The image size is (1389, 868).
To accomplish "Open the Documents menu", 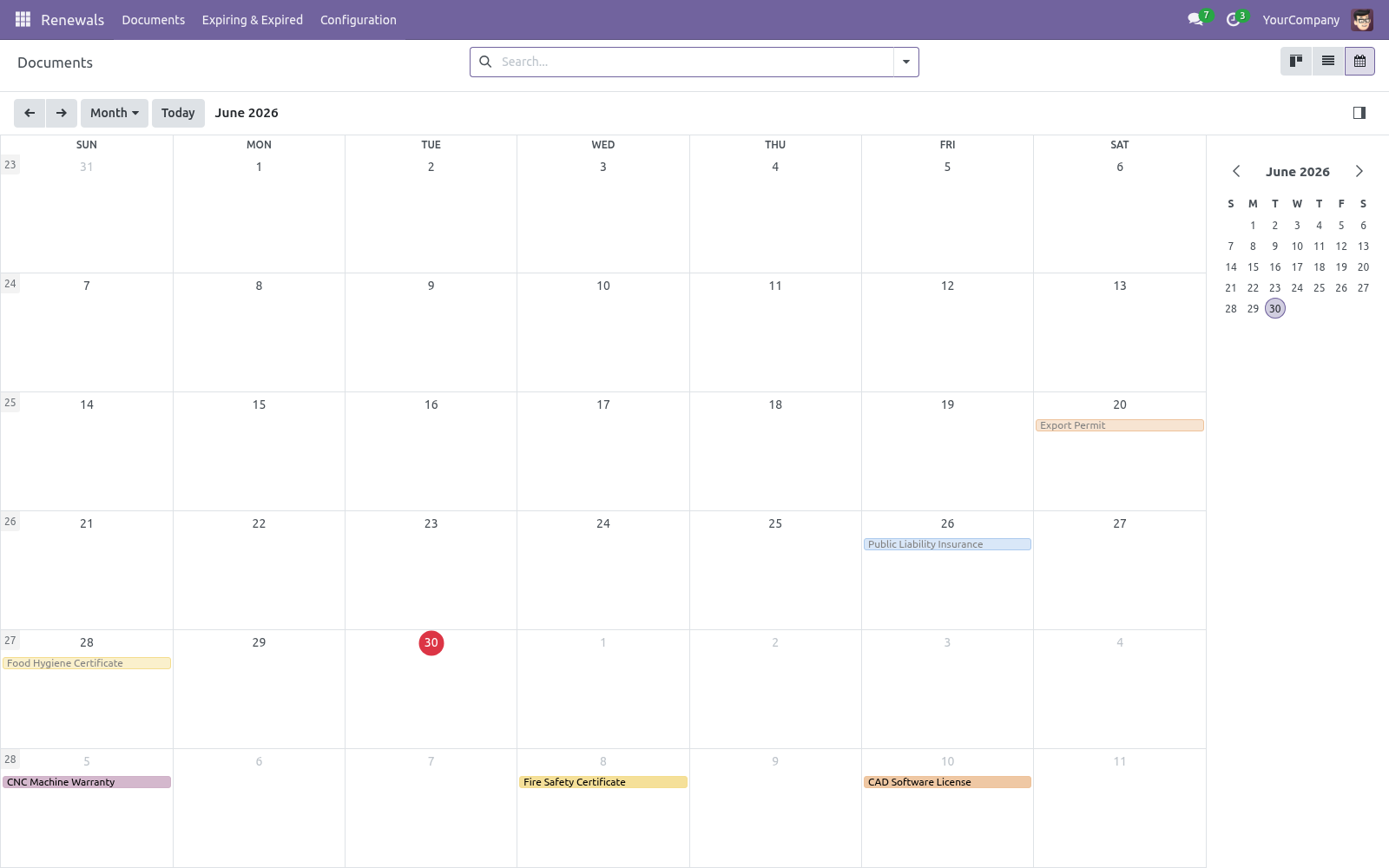I will point(154,20).
